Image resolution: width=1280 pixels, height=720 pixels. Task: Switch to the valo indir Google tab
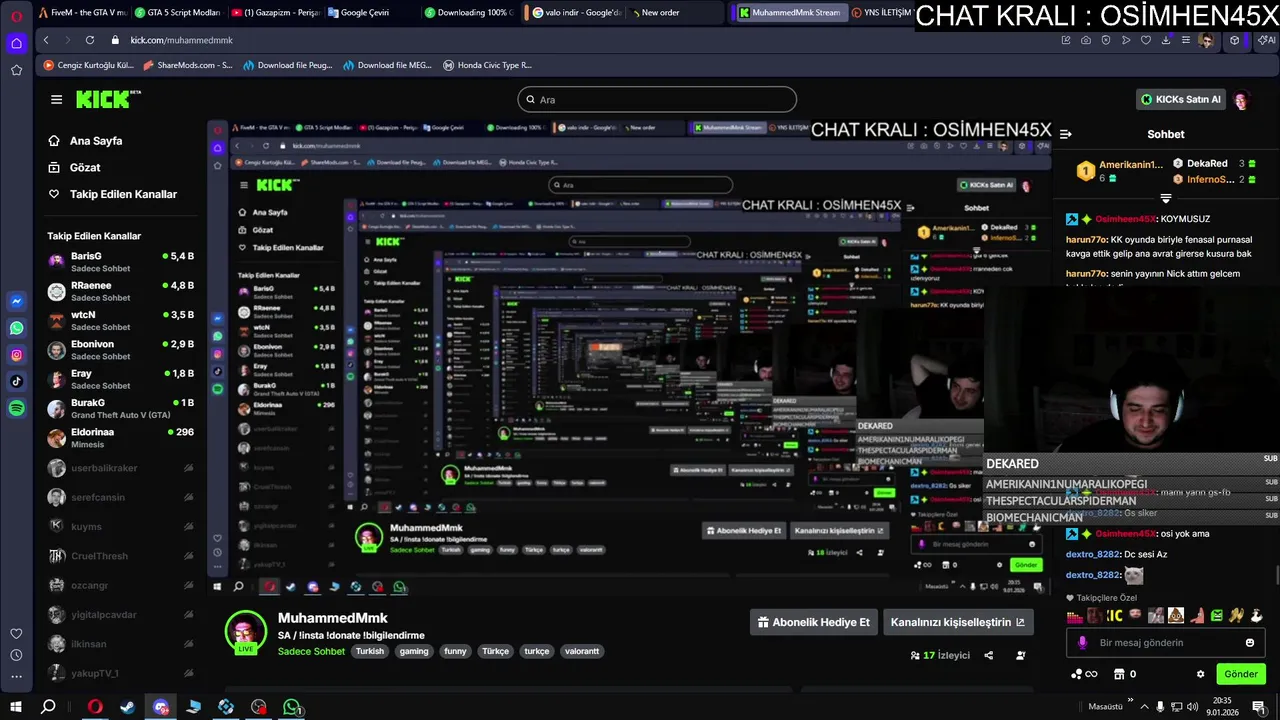tap(577, 13)
